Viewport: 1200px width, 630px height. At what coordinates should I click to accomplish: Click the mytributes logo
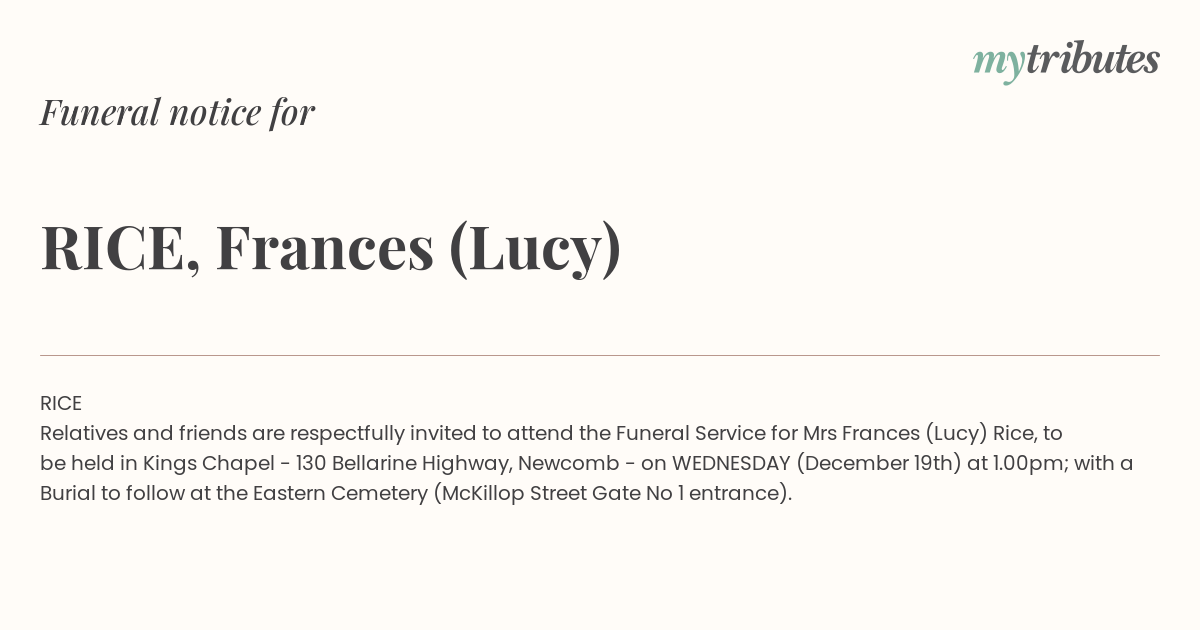[1066, 61]
